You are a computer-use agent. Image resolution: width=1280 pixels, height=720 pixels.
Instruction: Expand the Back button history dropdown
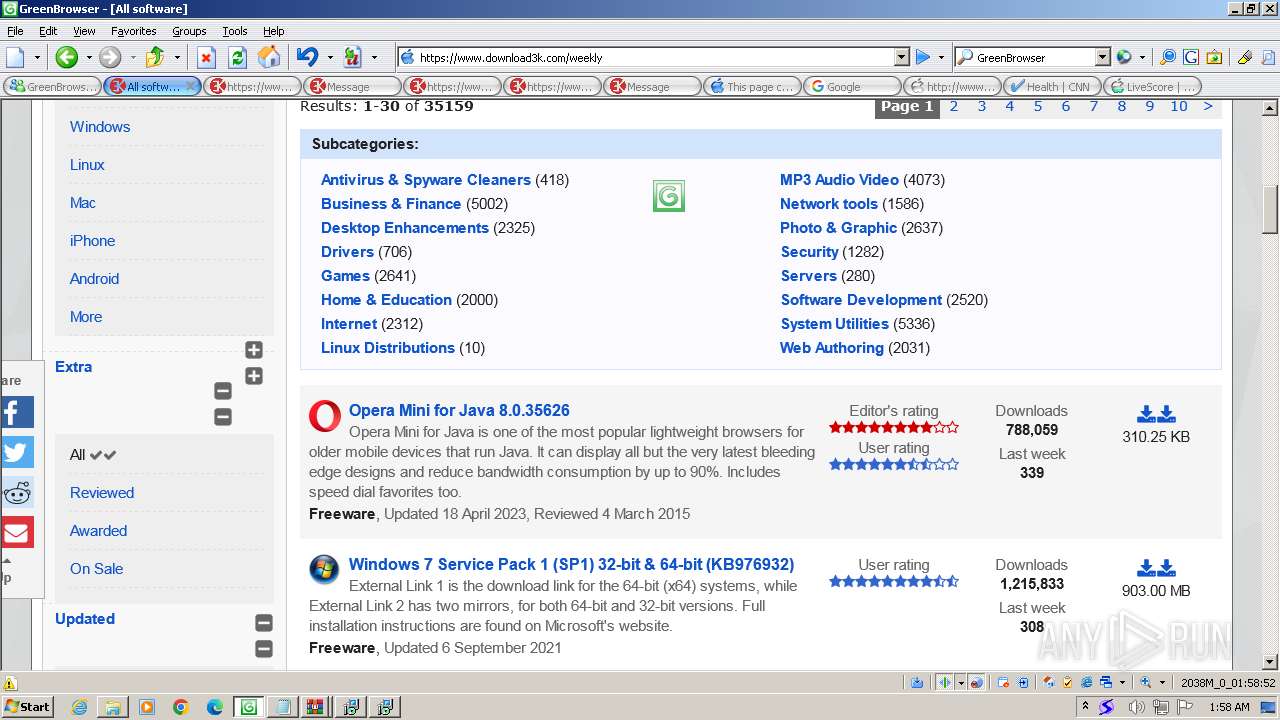click(88, 57)
